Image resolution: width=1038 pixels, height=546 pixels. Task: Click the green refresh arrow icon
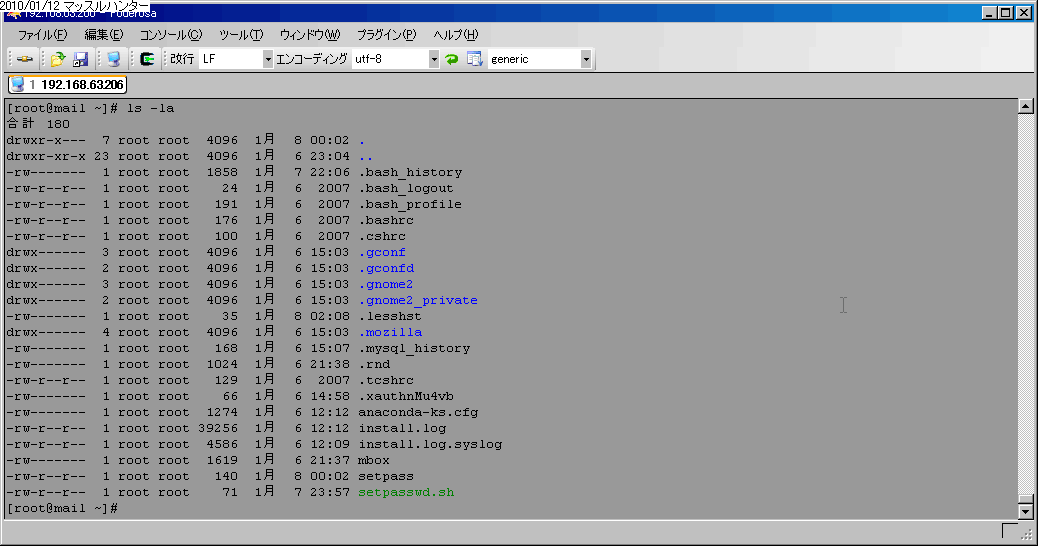coord(451,59)
